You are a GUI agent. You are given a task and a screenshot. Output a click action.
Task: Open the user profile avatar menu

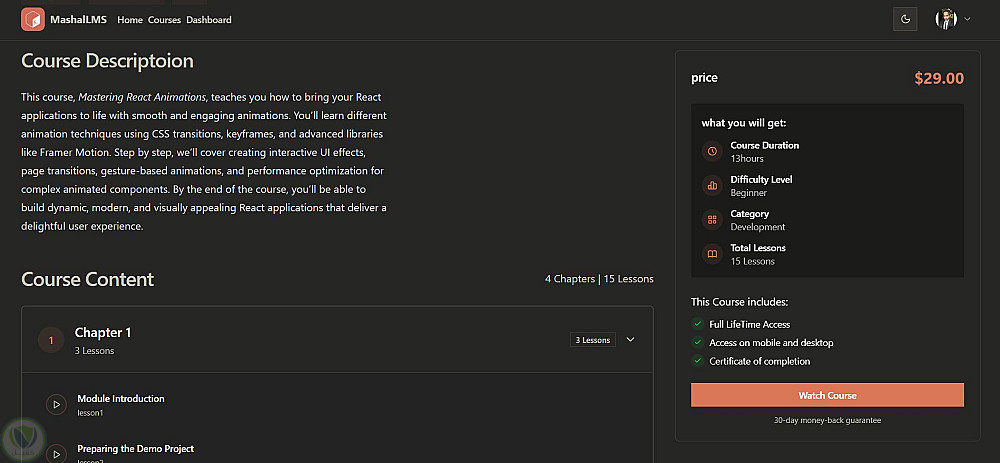[x=946, y=19]
